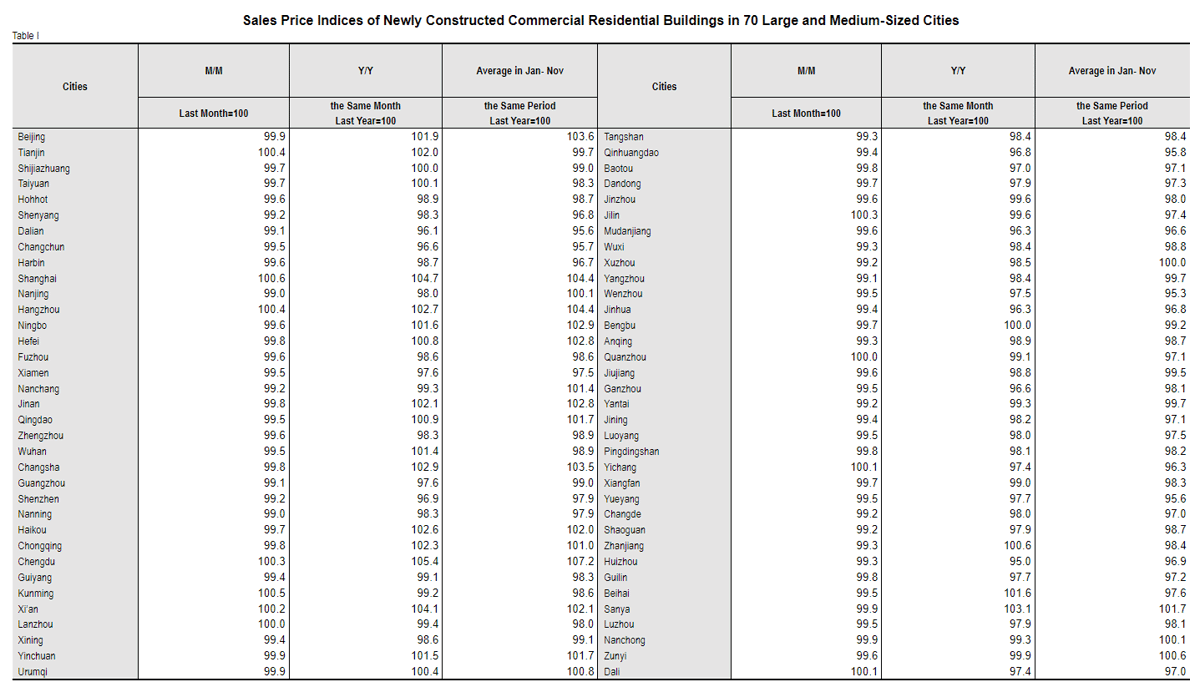Select value 100.5 in Kunming's row
The width and height of the screenshot is (1200, 682).
tap(272, 593)
